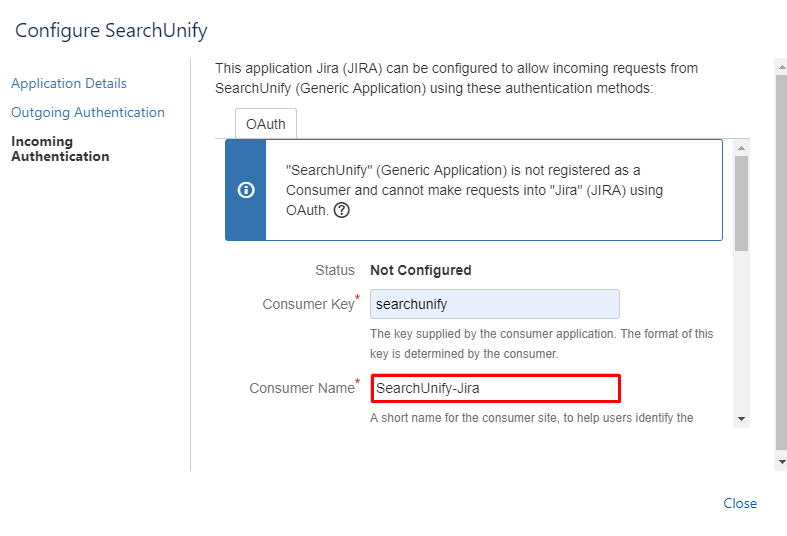Click the Consumer Name label
The width and height of the screenshot is (787, 536).
tap(302, 388)
